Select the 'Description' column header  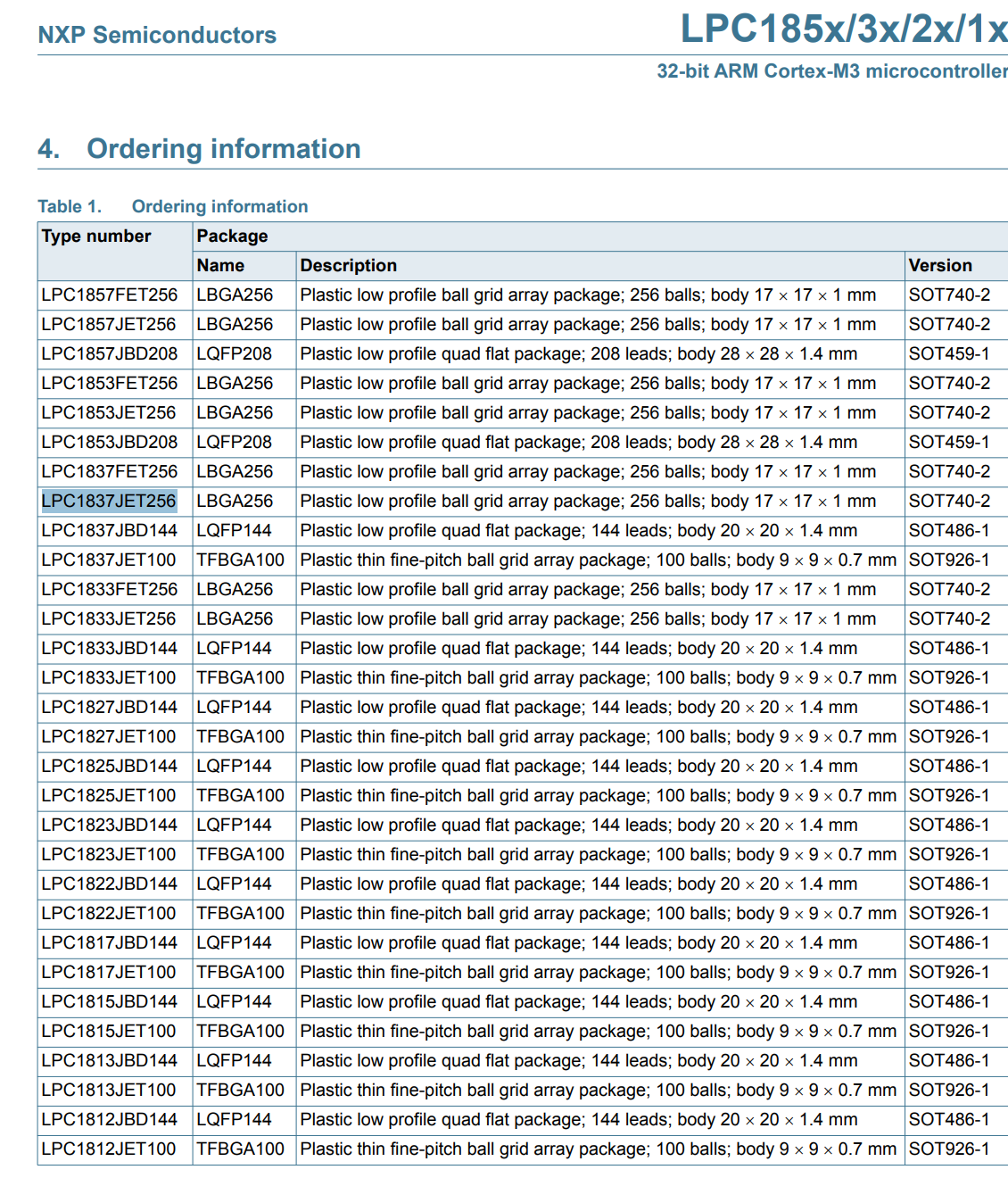349,265
